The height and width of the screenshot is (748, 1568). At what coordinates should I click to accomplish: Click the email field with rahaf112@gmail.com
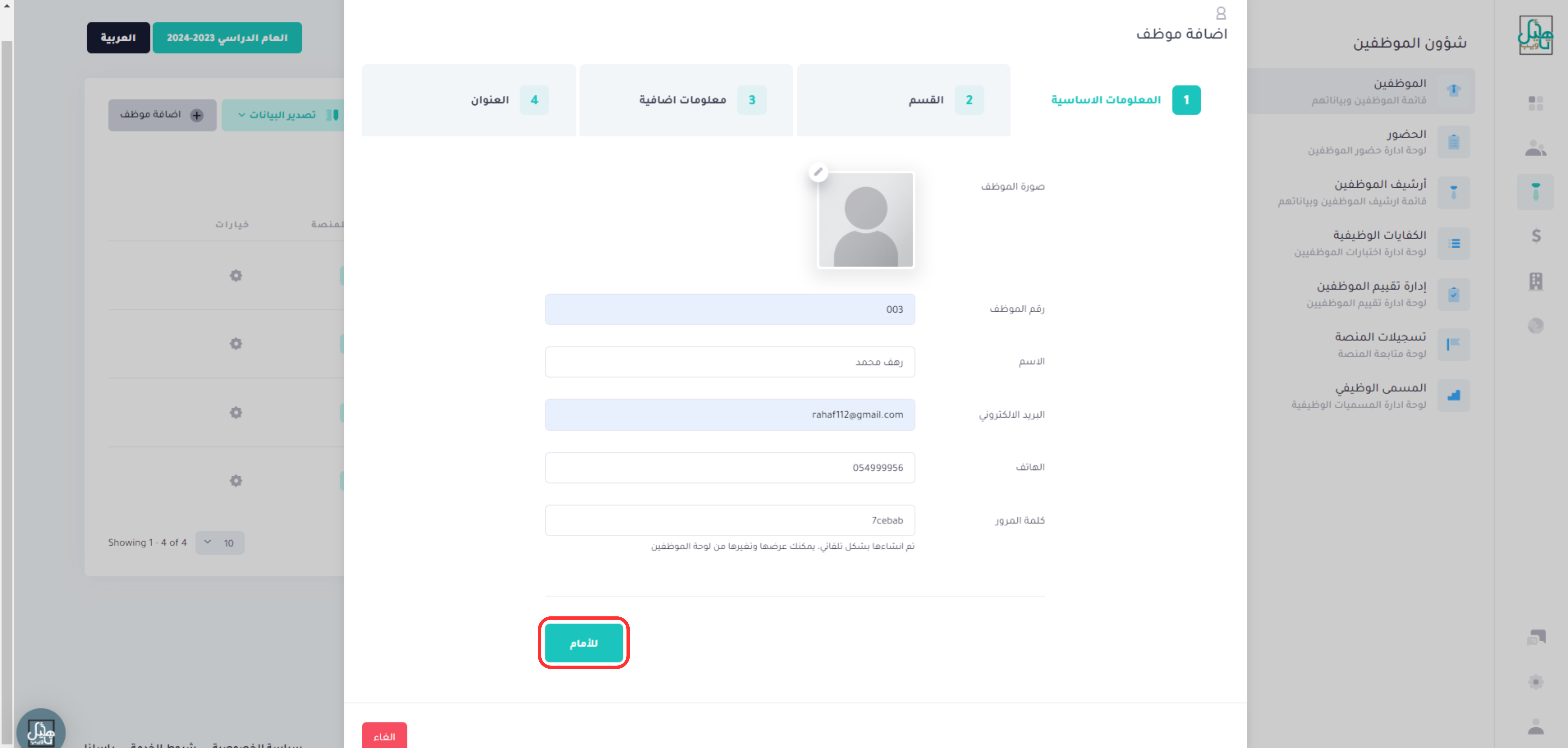730,415
